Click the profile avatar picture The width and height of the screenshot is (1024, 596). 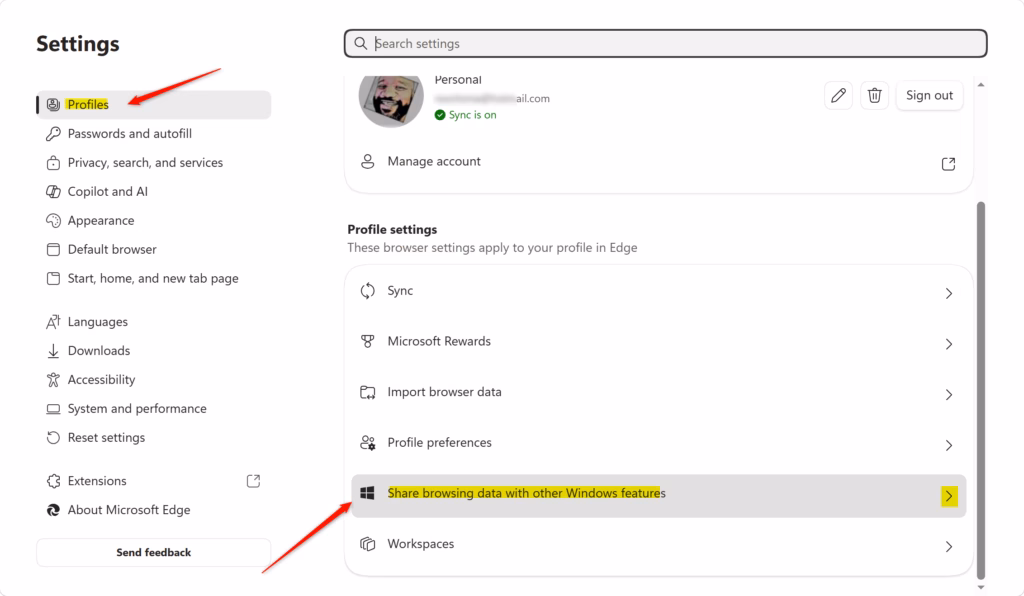point(391,99)
